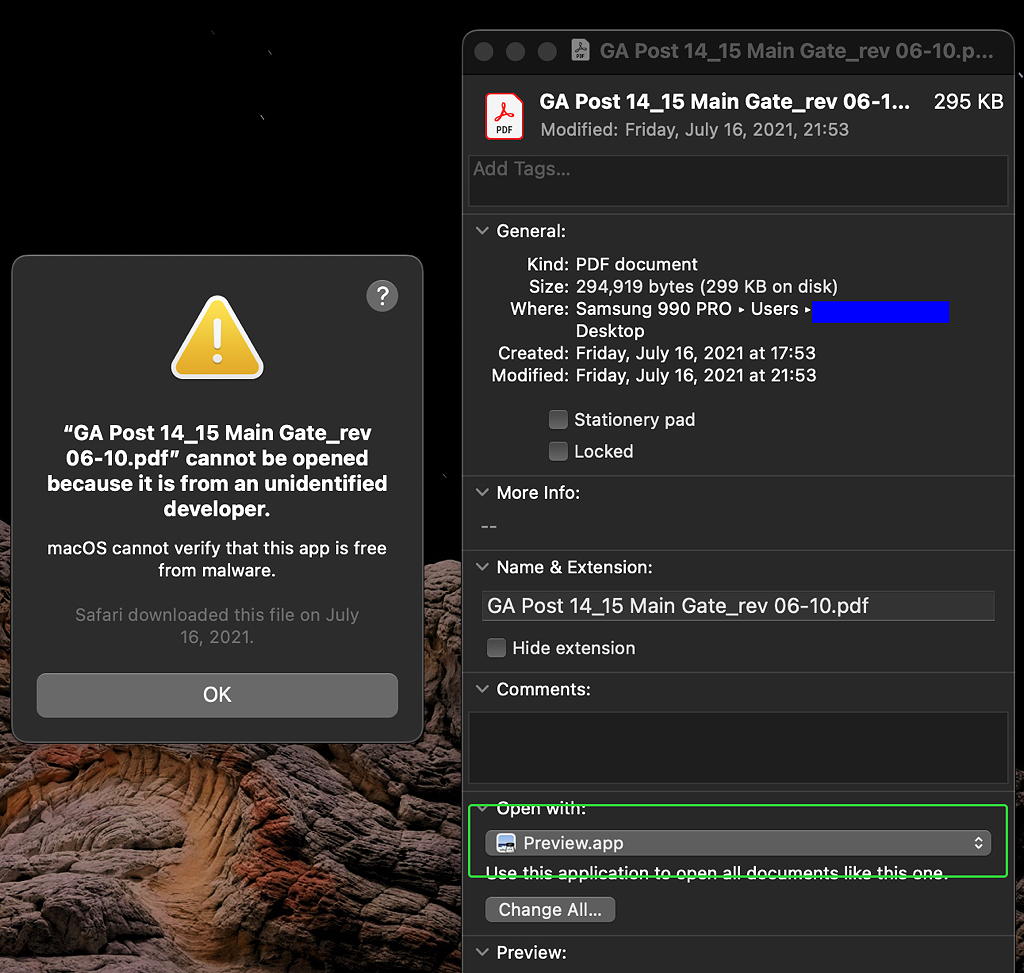Open help via the question mark button
The image size is (1024, 973).
tap(382, 296)
